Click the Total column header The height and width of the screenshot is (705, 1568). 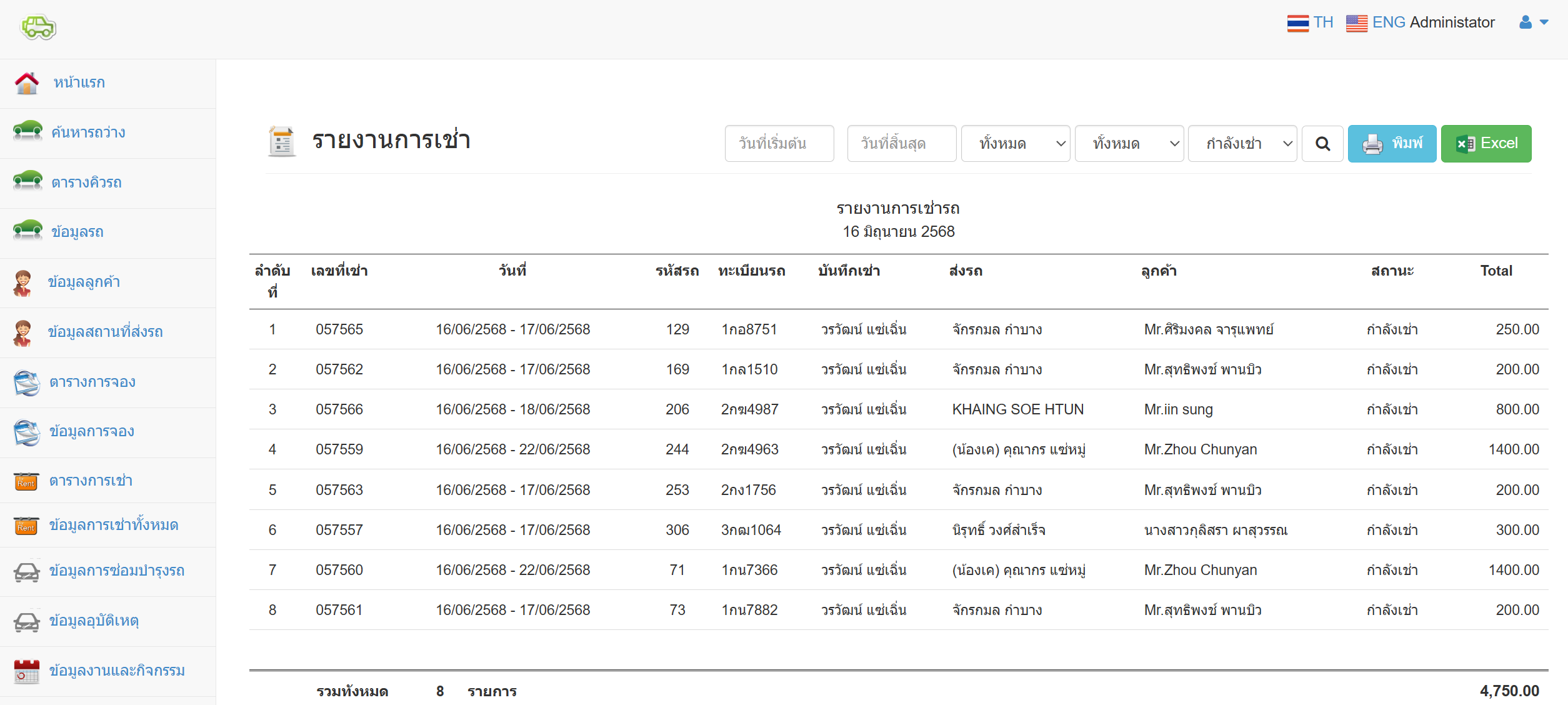[x=1496, y=271]
